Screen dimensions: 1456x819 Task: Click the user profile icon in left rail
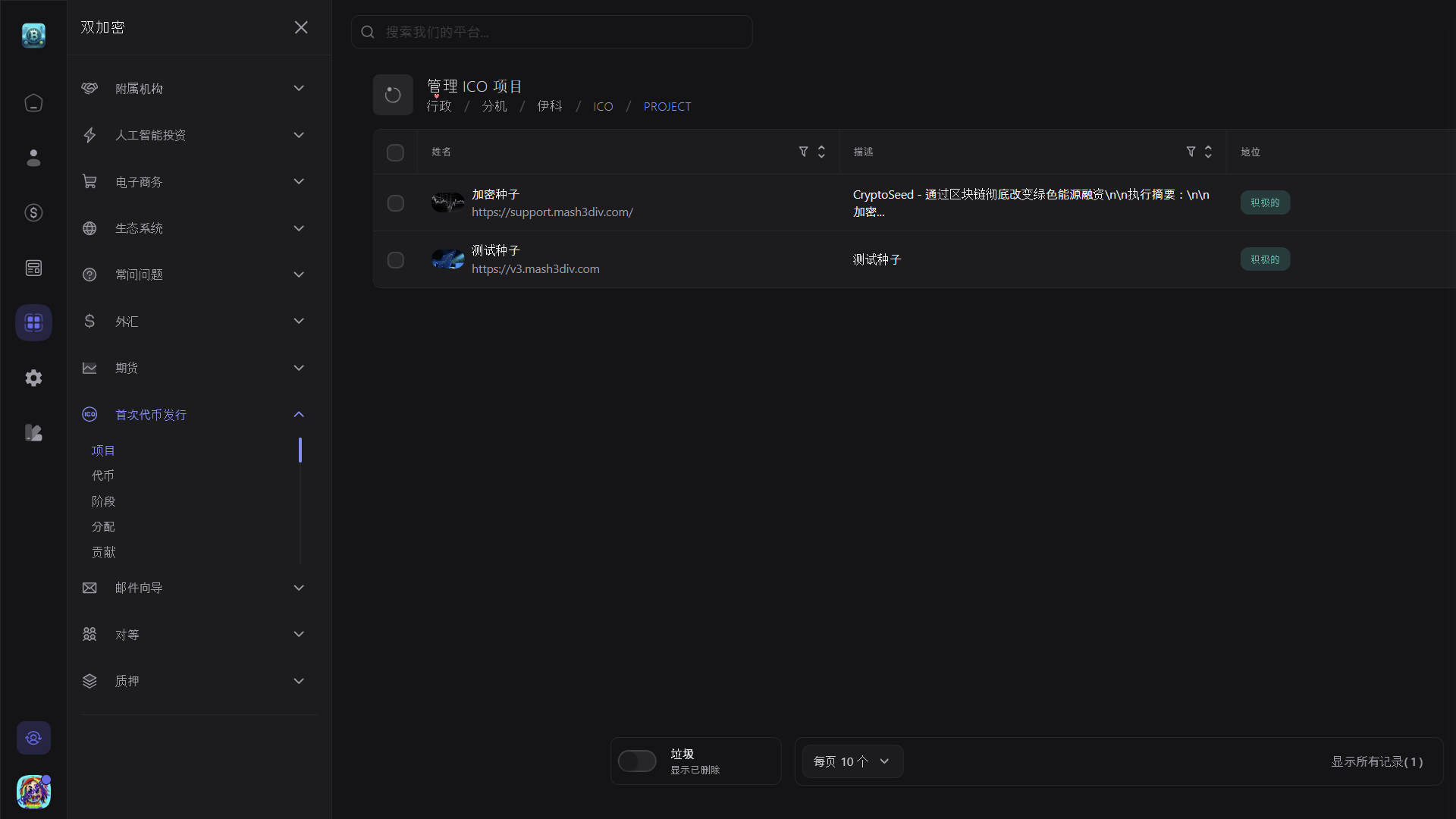(x=33, y=158)
